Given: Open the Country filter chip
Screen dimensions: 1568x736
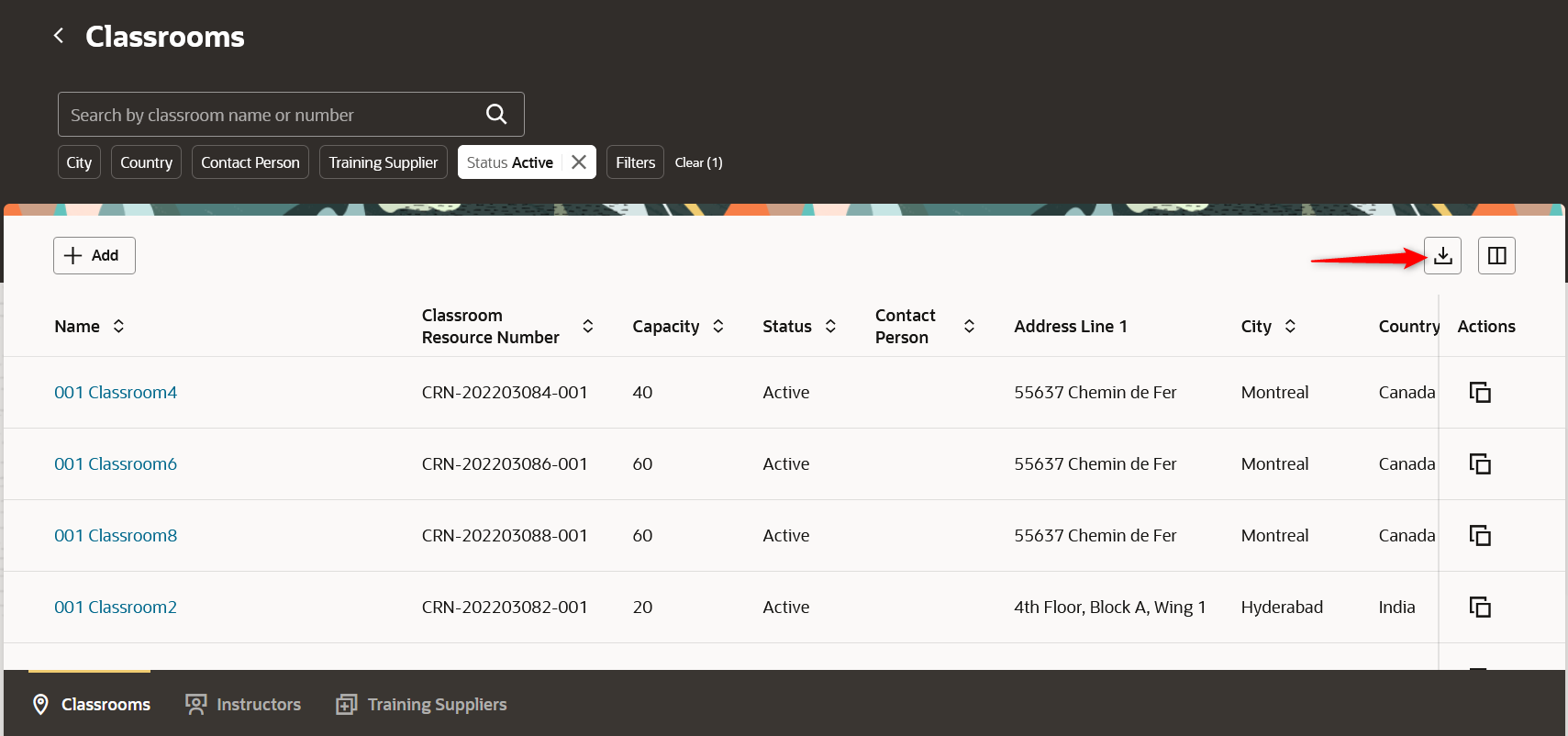Looking at the screenshot, I should click(146, 162).
